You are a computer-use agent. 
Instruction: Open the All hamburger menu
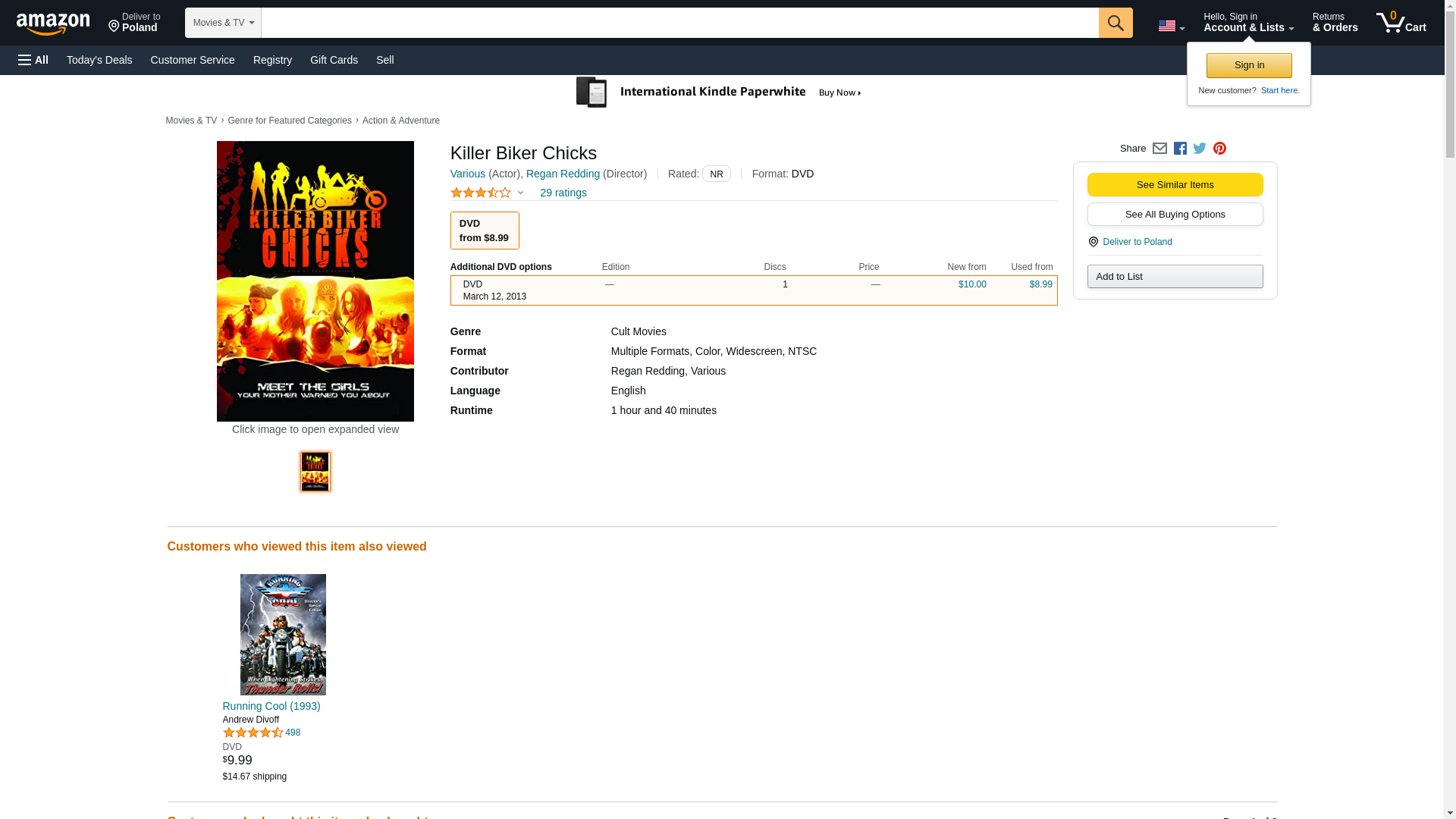pyautogui.click(x=33, y=60)
